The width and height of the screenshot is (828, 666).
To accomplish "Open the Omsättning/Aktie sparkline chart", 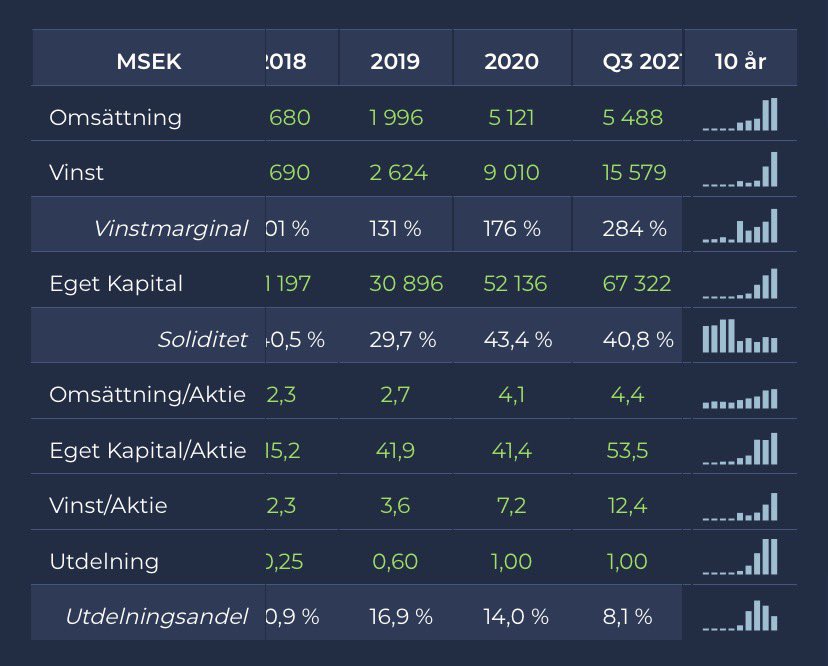I will [740, 399].
